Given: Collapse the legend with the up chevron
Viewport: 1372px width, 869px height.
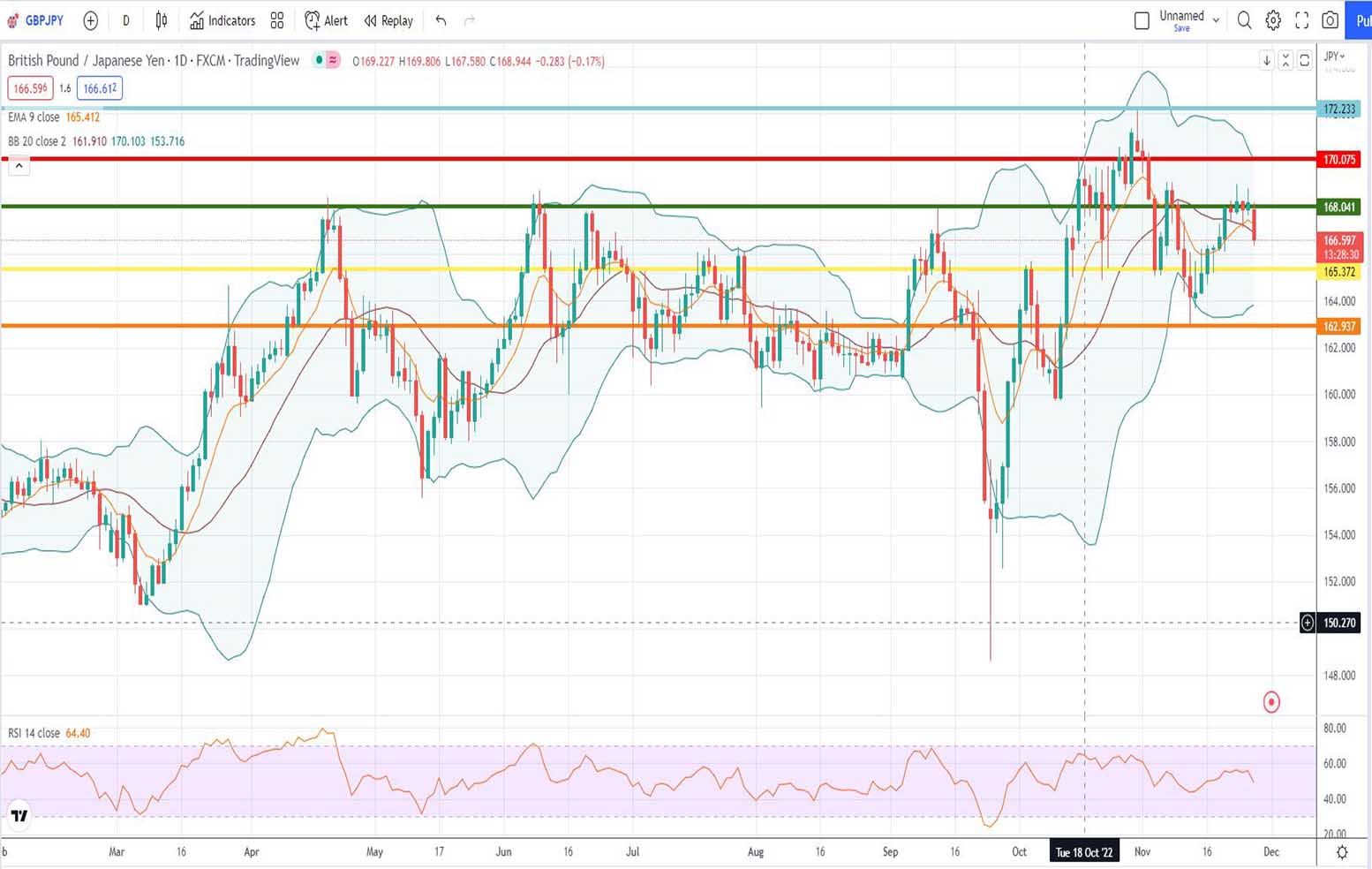Looking at the screenshot, I should [x=19, y=165].
